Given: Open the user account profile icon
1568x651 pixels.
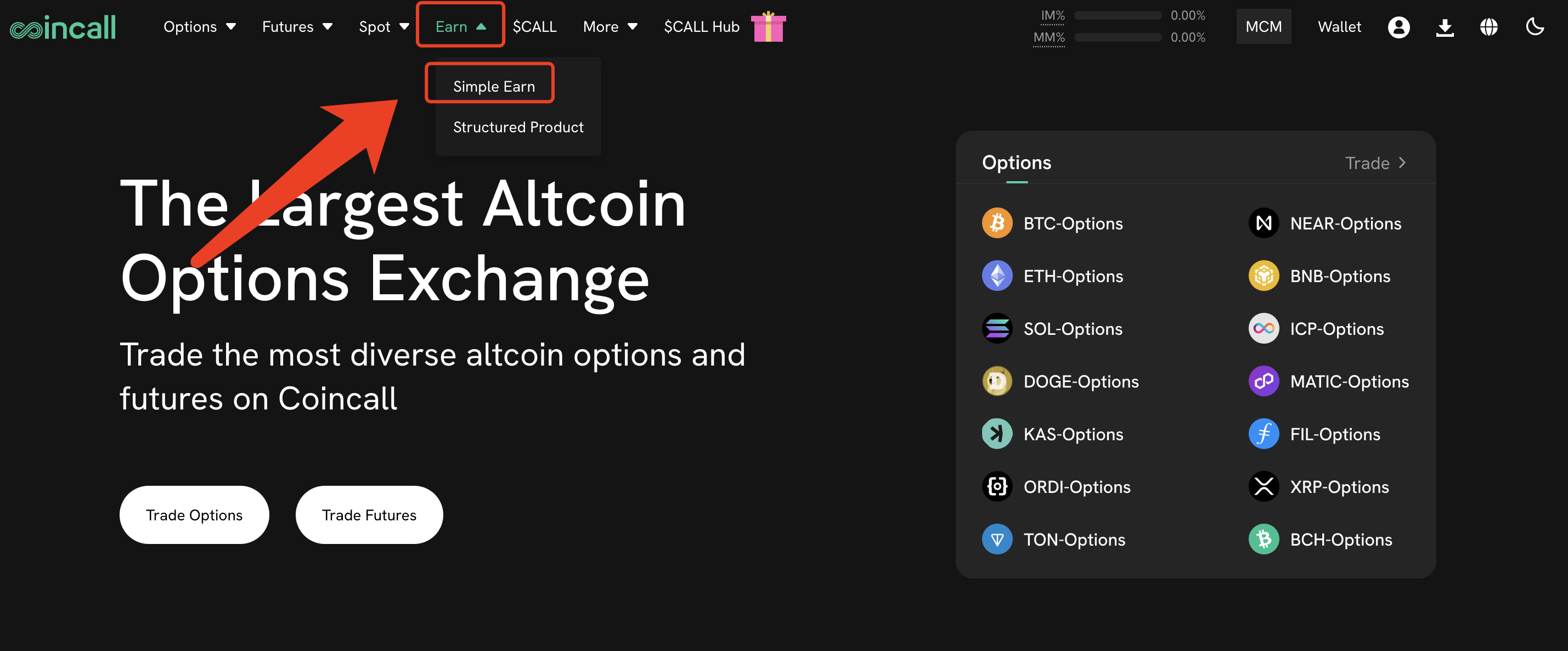Looking at the screenshot, I should point(1398,27).
